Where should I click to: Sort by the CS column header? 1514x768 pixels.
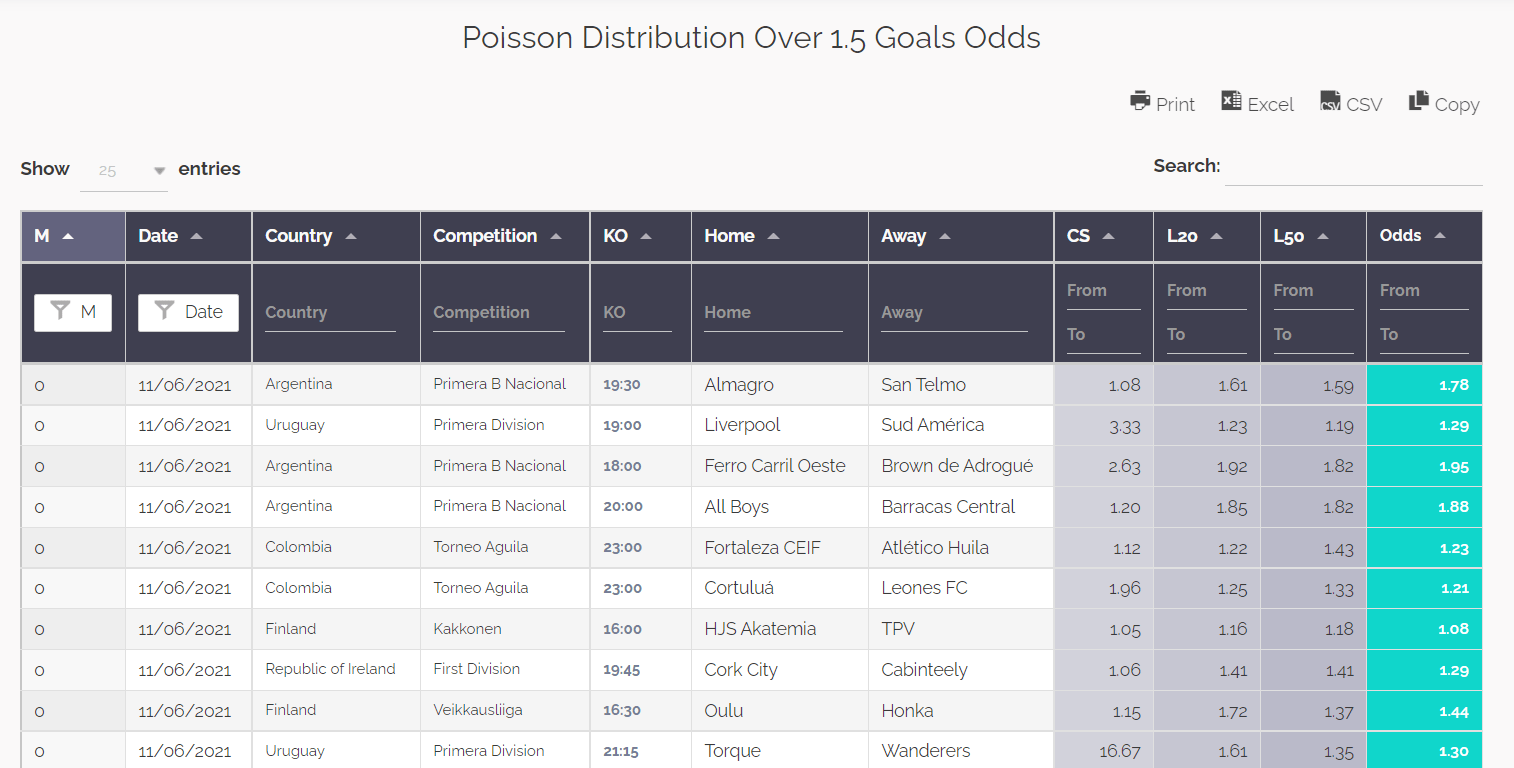1104,236
